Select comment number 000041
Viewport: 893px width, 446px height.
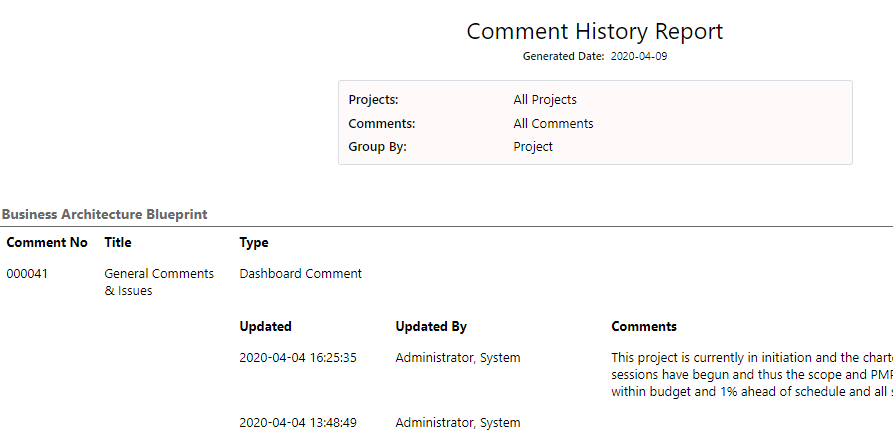click(27, 274)
